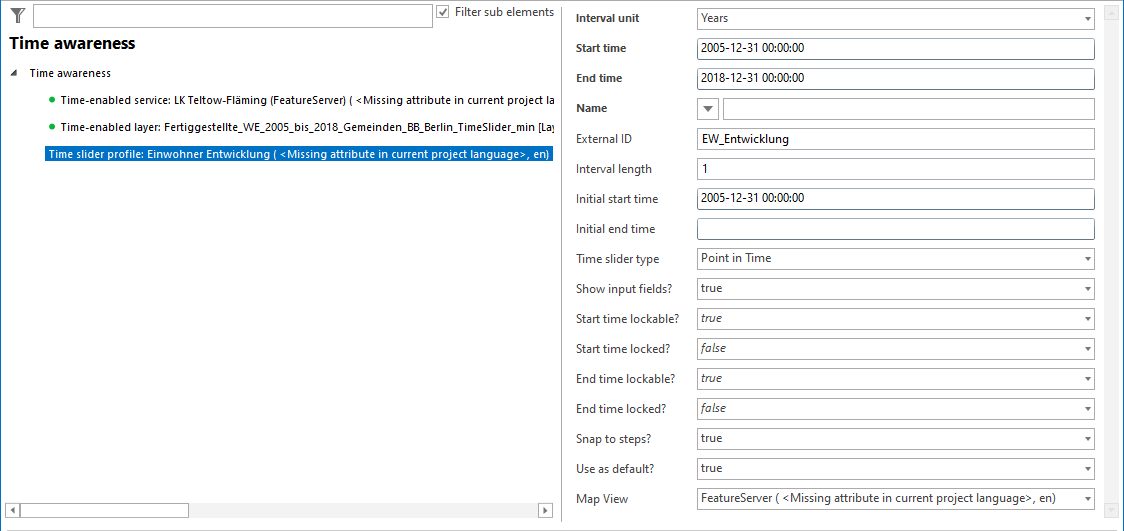Click the External ID field EW_Entwicklung
The width and height of the screenshot is (1124, 531).
(895, 139)
